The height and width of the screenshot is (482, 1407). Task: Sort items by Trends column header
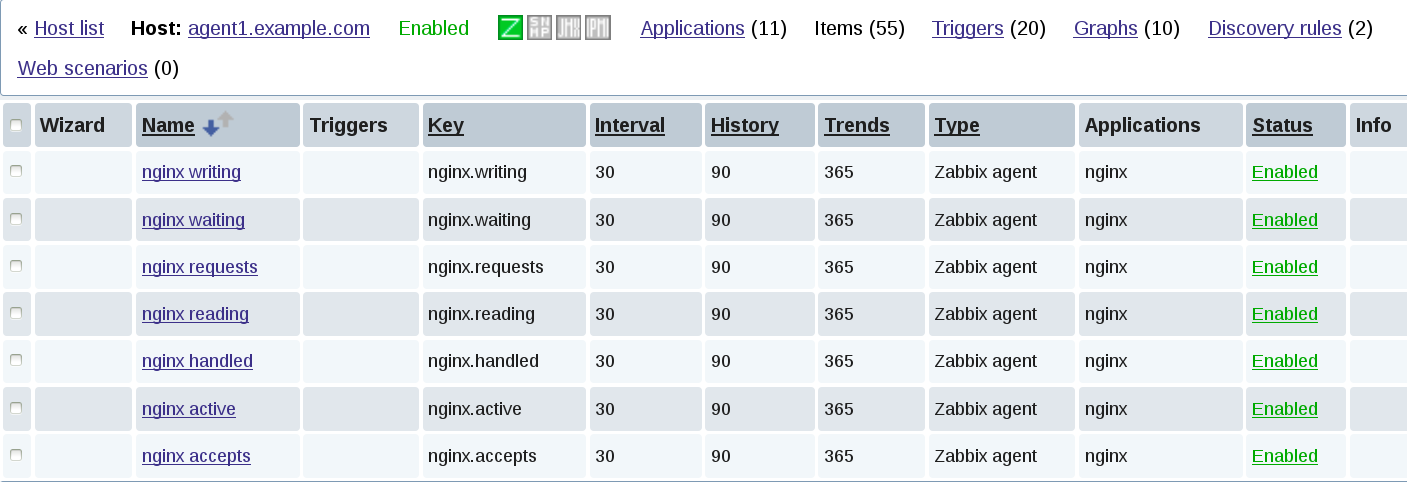[x=856, y=125]
